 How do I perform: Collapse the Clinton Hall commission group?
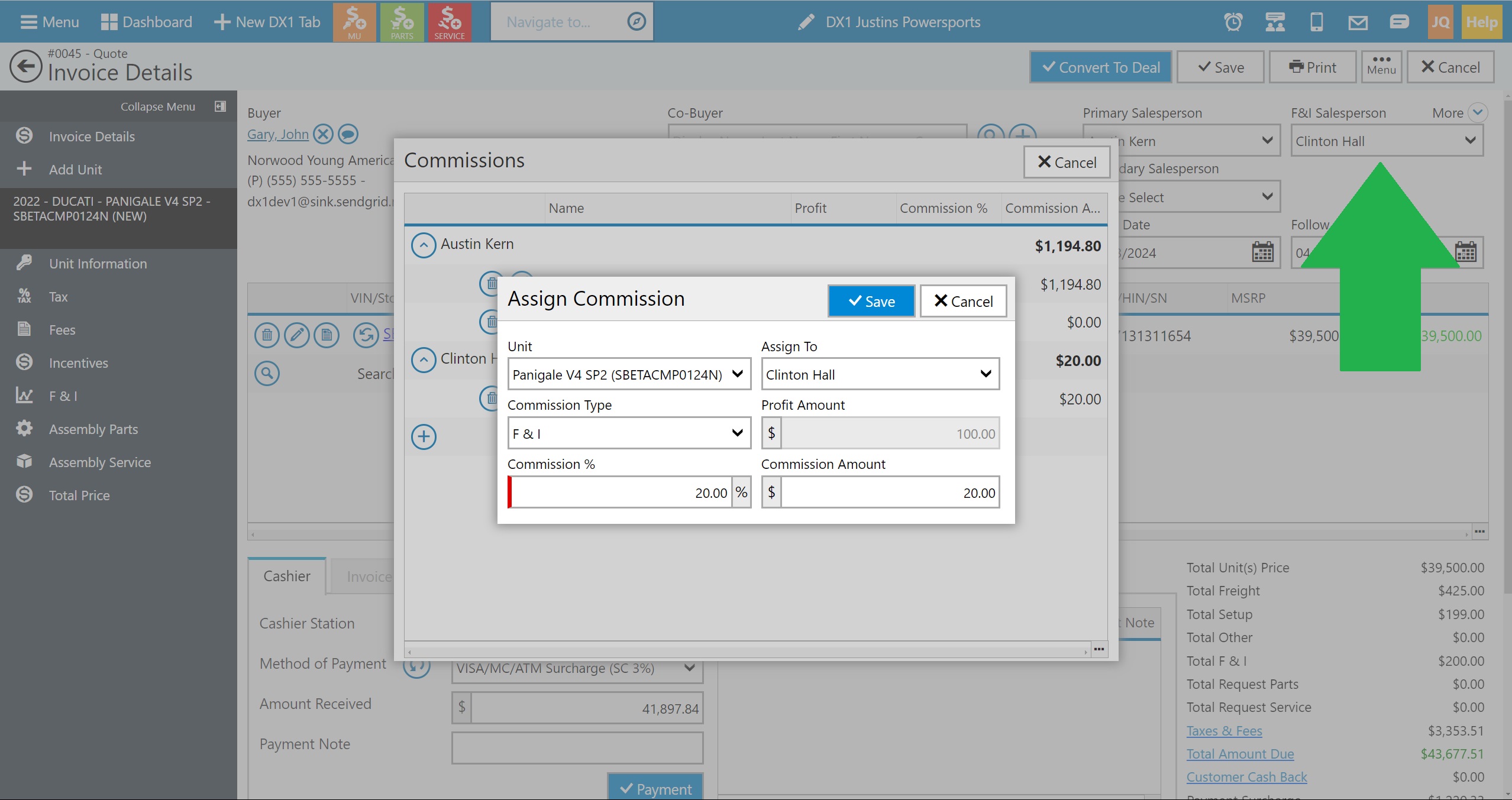point(424,359)
